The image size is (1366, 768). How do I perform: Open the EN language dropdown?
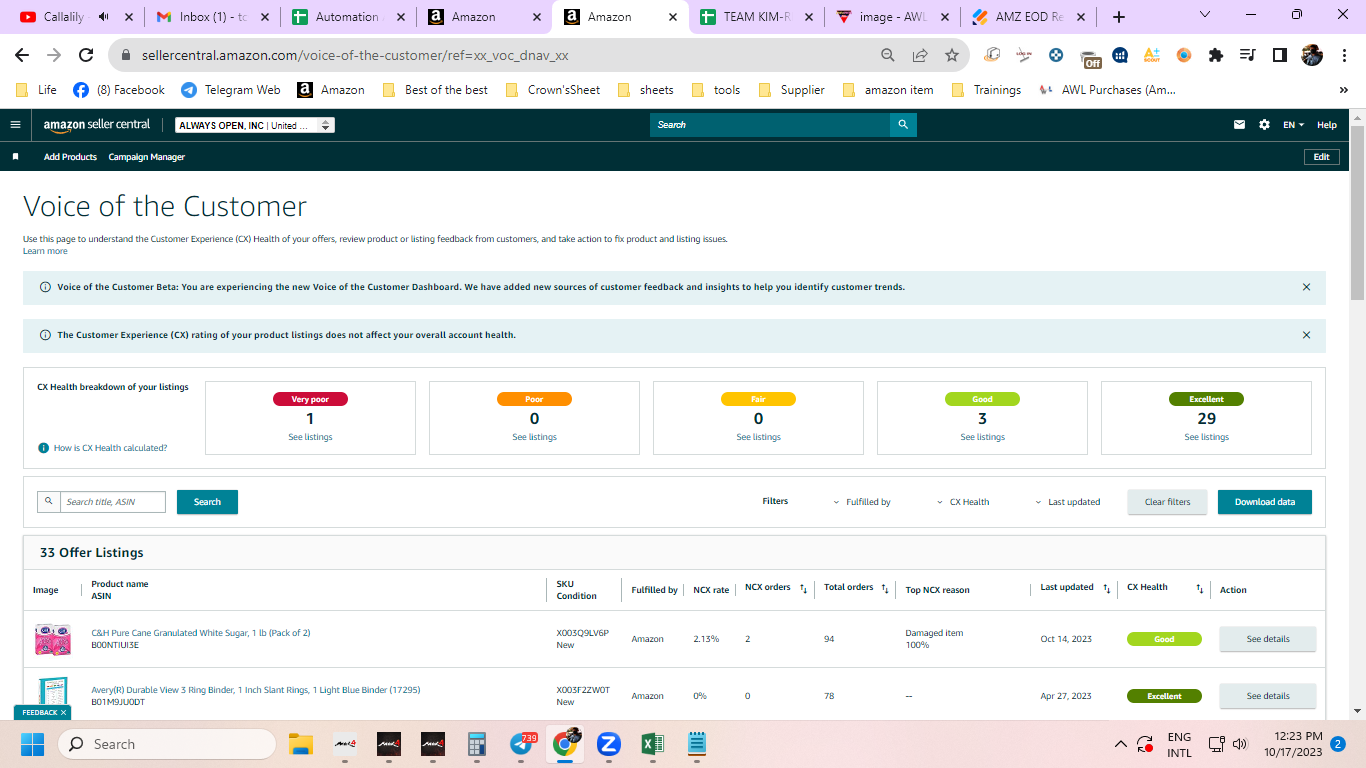1293,125
